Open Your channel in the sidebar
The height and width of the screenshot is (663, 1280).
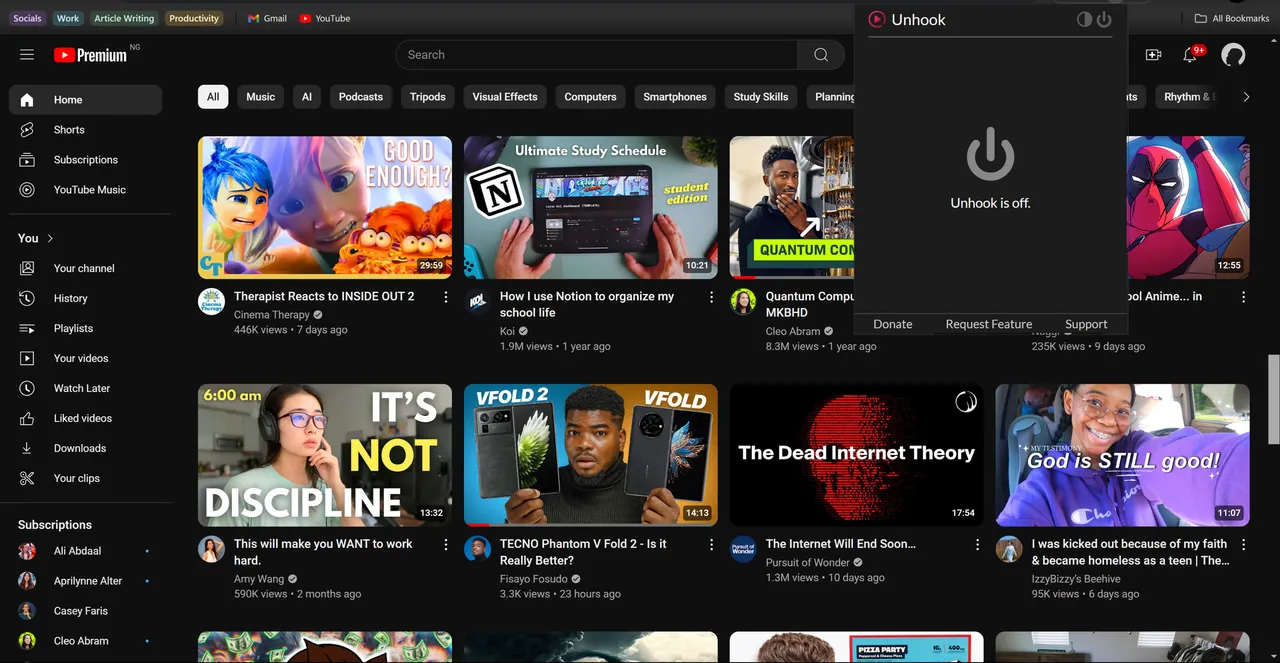click(85, 268)
